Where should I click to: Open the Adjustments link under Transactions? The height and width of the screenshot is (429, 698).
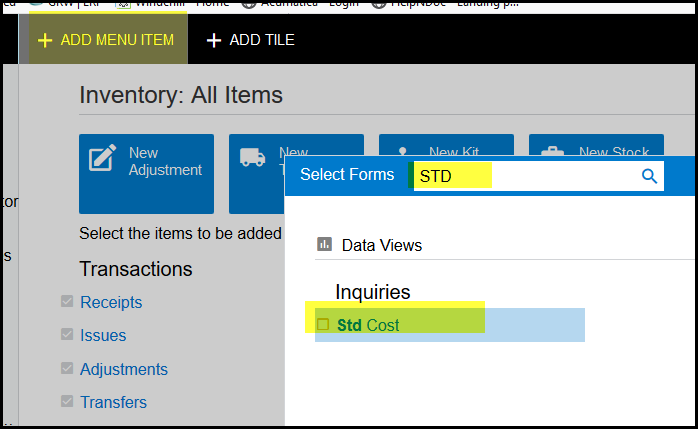124,369
